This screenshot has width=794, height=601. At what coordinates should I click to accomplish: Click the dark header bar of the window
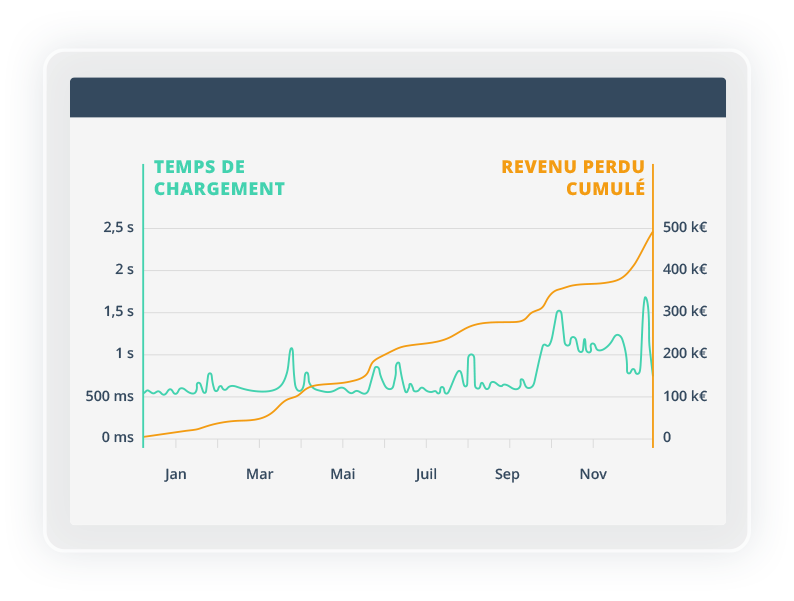(397, 97)
